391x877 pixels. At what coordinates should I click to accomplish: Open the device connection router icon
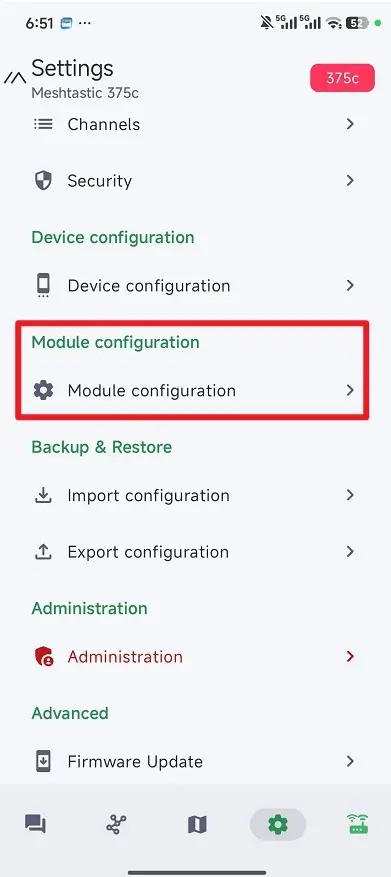(x=358, y=824)
